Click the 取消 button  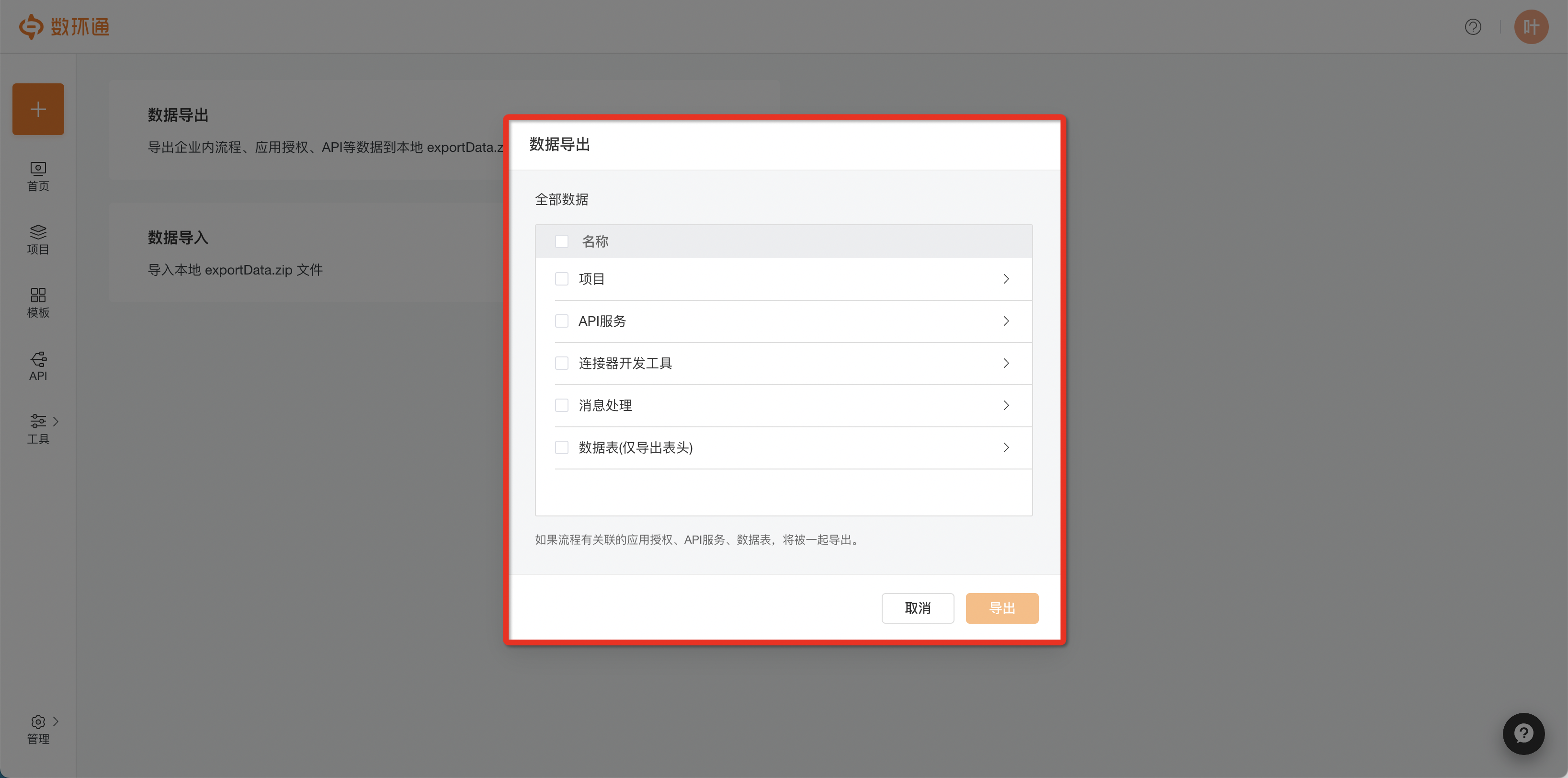917,607
